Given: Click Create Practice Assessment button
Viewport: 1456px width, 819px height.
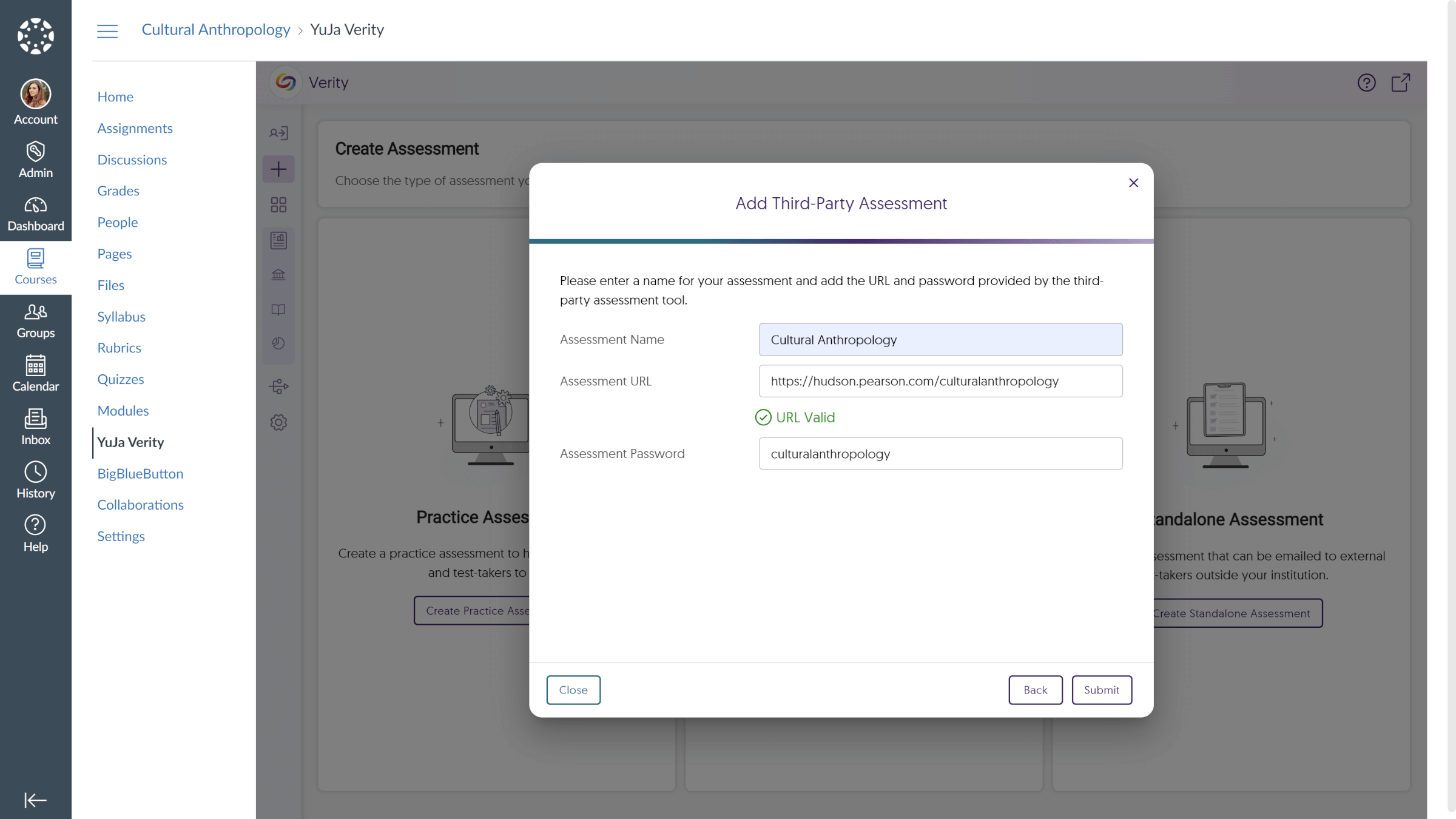Looking at the screenshot, I should tap(472, 611).
